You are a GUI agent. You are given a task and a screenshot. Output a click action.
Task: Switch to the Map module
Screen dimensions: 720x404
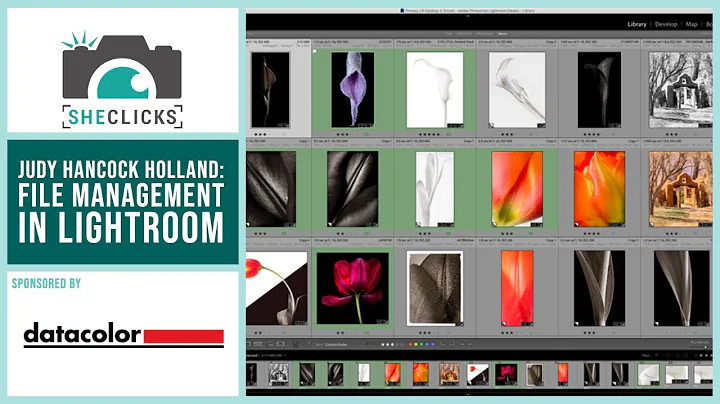[692, 24]
